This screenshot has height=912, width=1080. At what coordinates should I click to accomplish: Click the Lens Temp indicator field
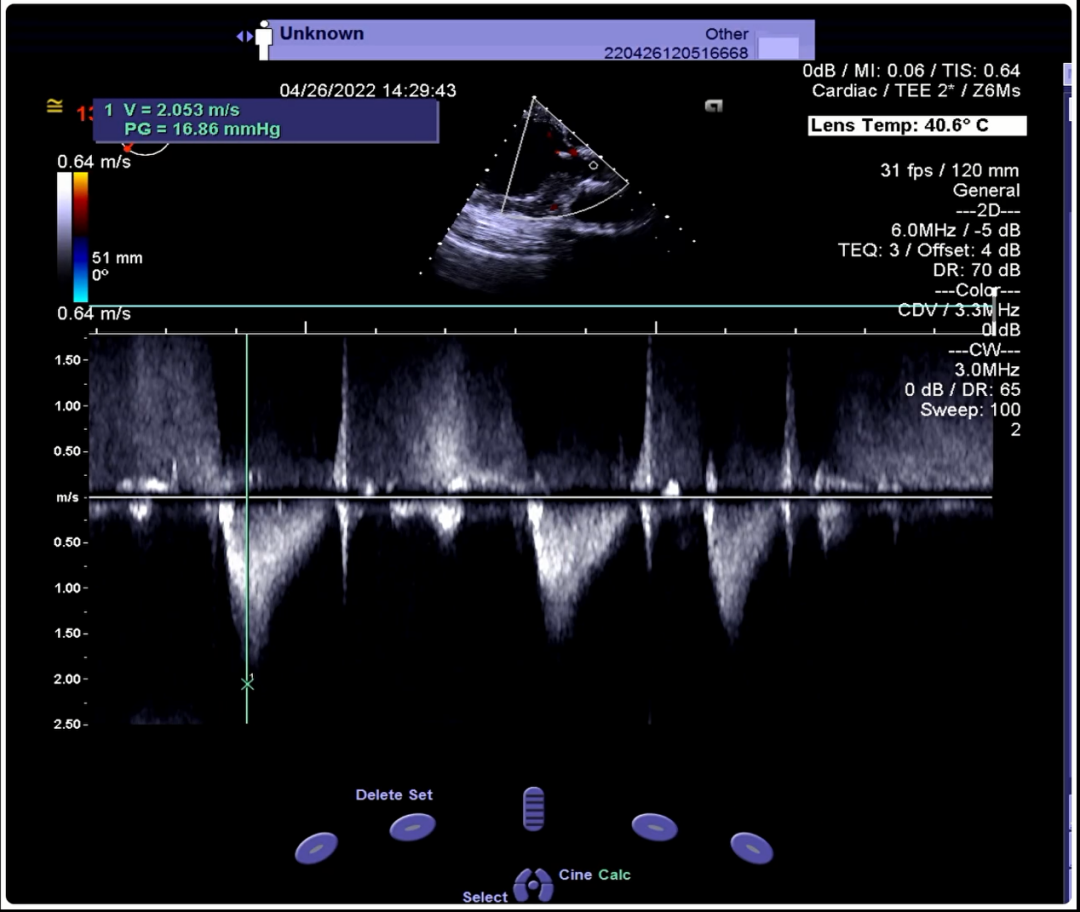(917, 126)
